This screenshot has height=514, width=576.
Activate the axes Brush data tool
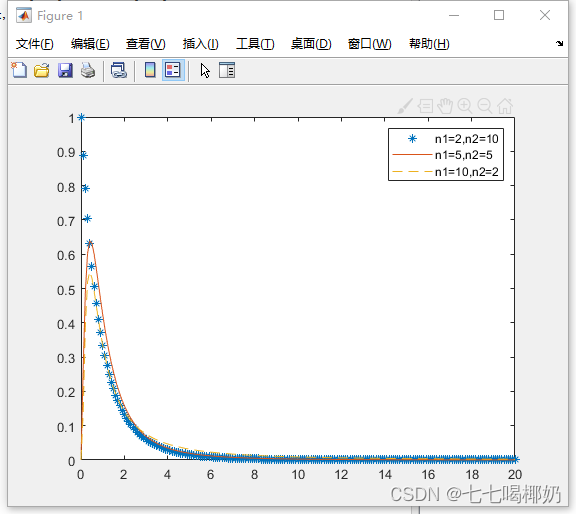(405, 106)
